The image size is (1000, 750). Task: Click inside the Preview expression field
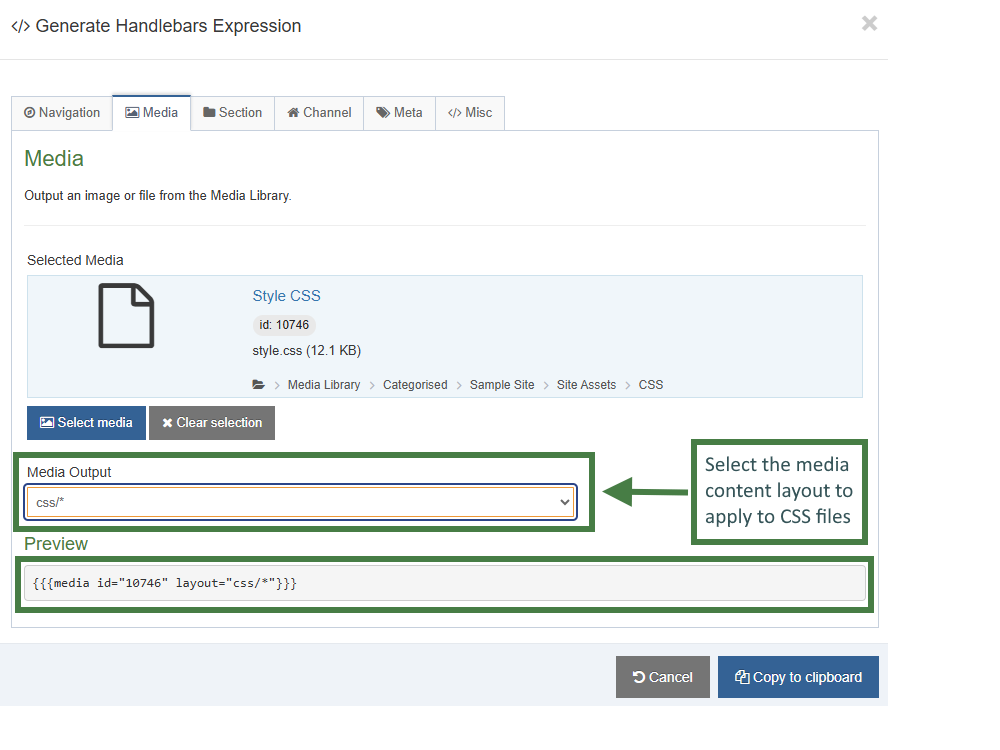pyautogui.click(x=445, y=582)
